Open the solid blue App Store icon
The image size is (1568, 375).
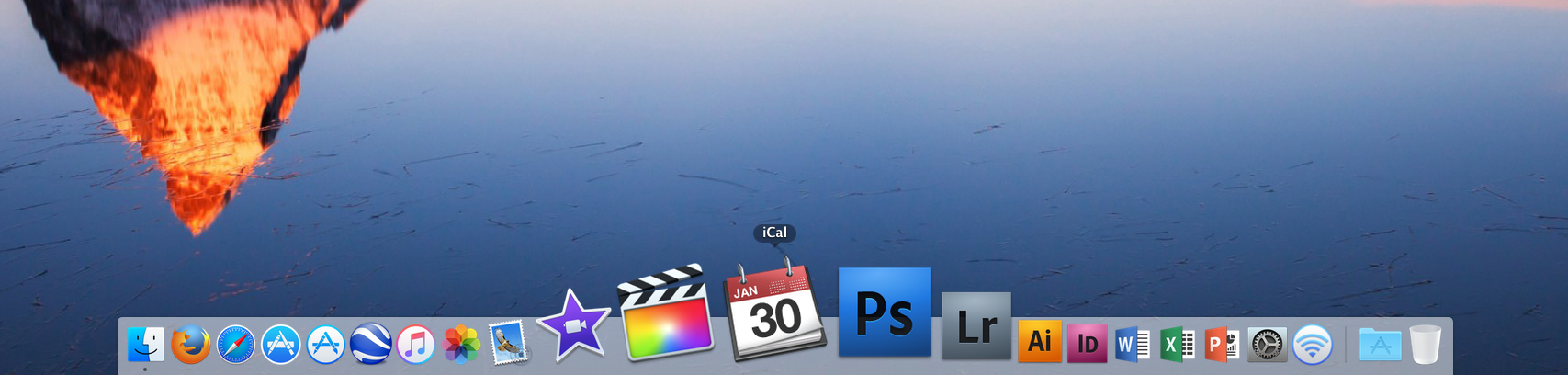tap(281, 345)
